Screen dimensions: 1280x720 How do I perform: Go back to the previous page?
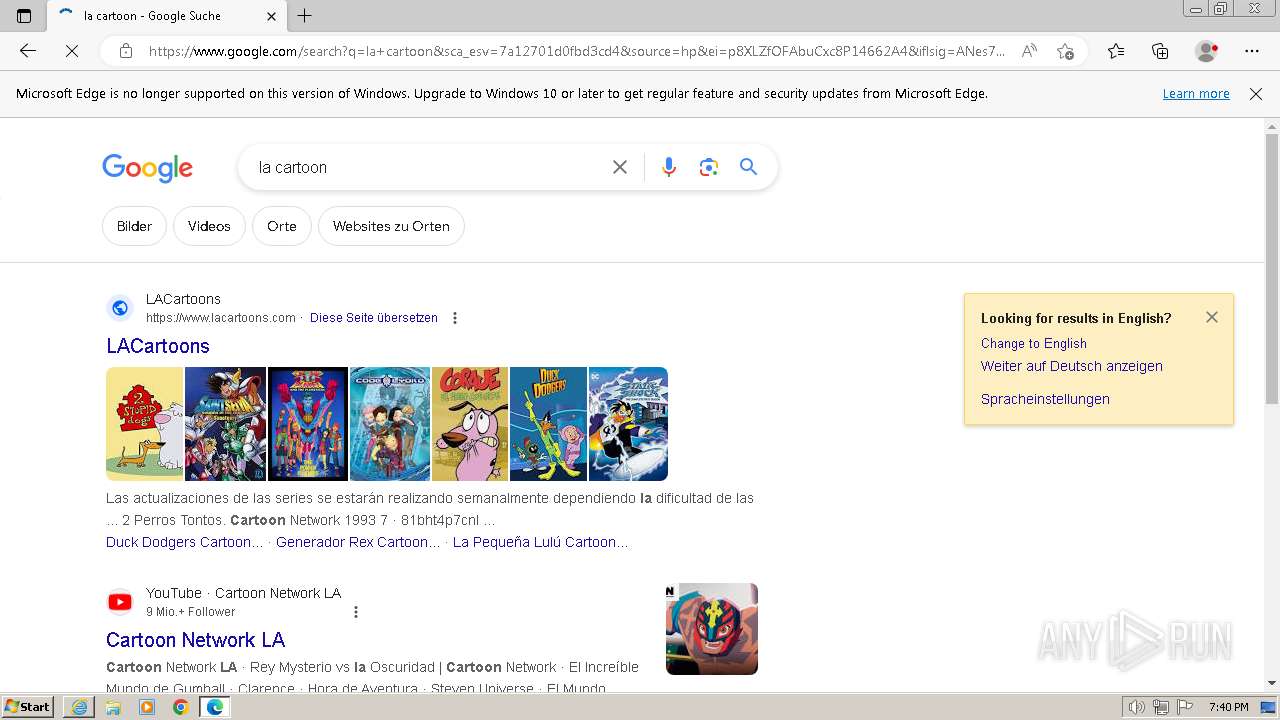[x=28, y=51]
